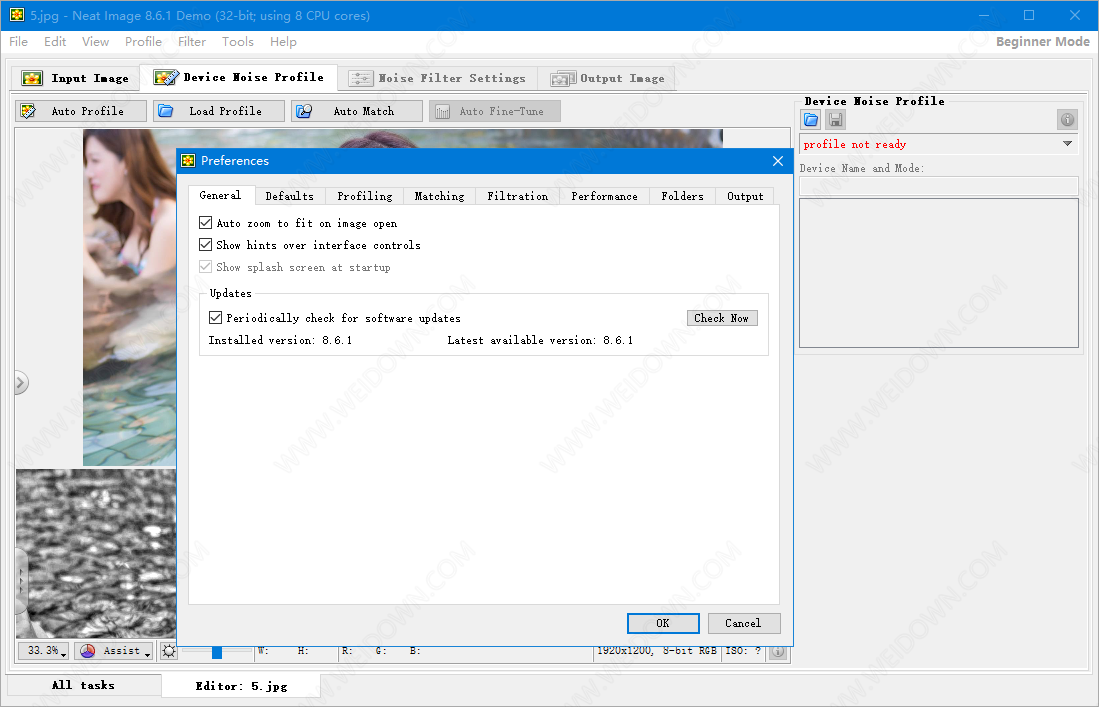Screen dimensions: 1099x707
Task: Click the Load Profile button
Action: (219, 111)
